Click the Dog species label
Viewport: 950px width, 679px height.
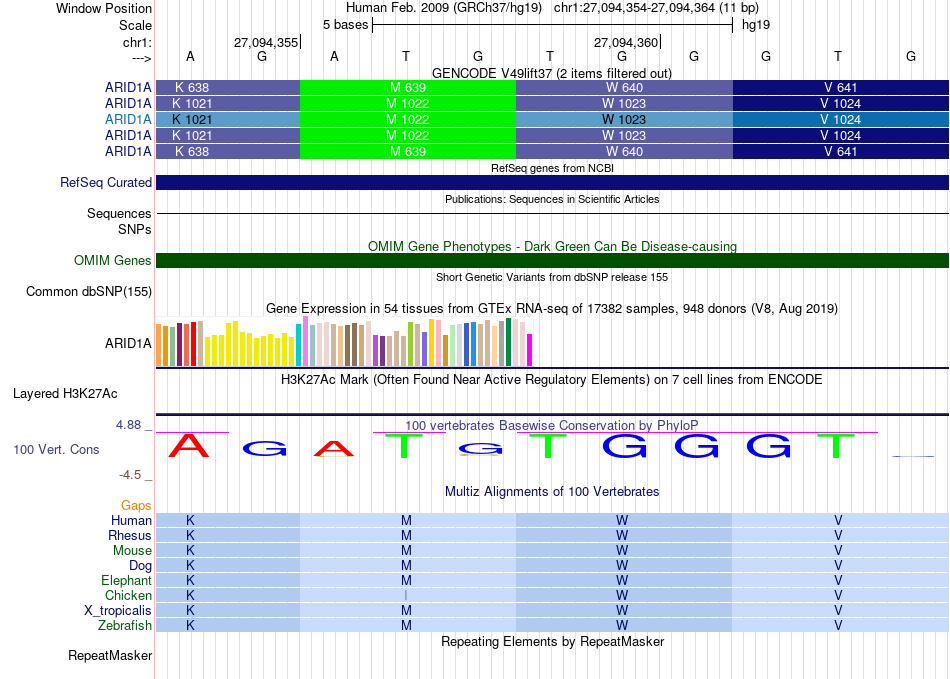140,566
